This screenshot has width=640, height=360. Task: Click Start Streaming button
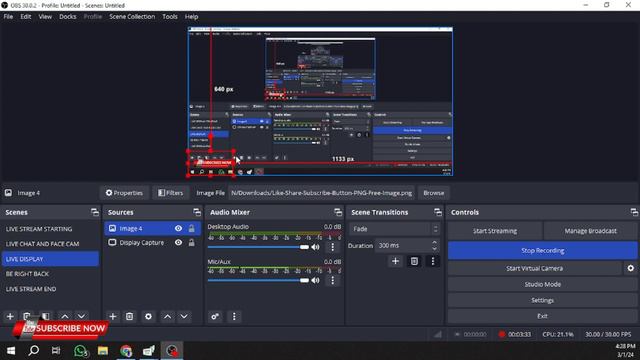pos(495,231)
